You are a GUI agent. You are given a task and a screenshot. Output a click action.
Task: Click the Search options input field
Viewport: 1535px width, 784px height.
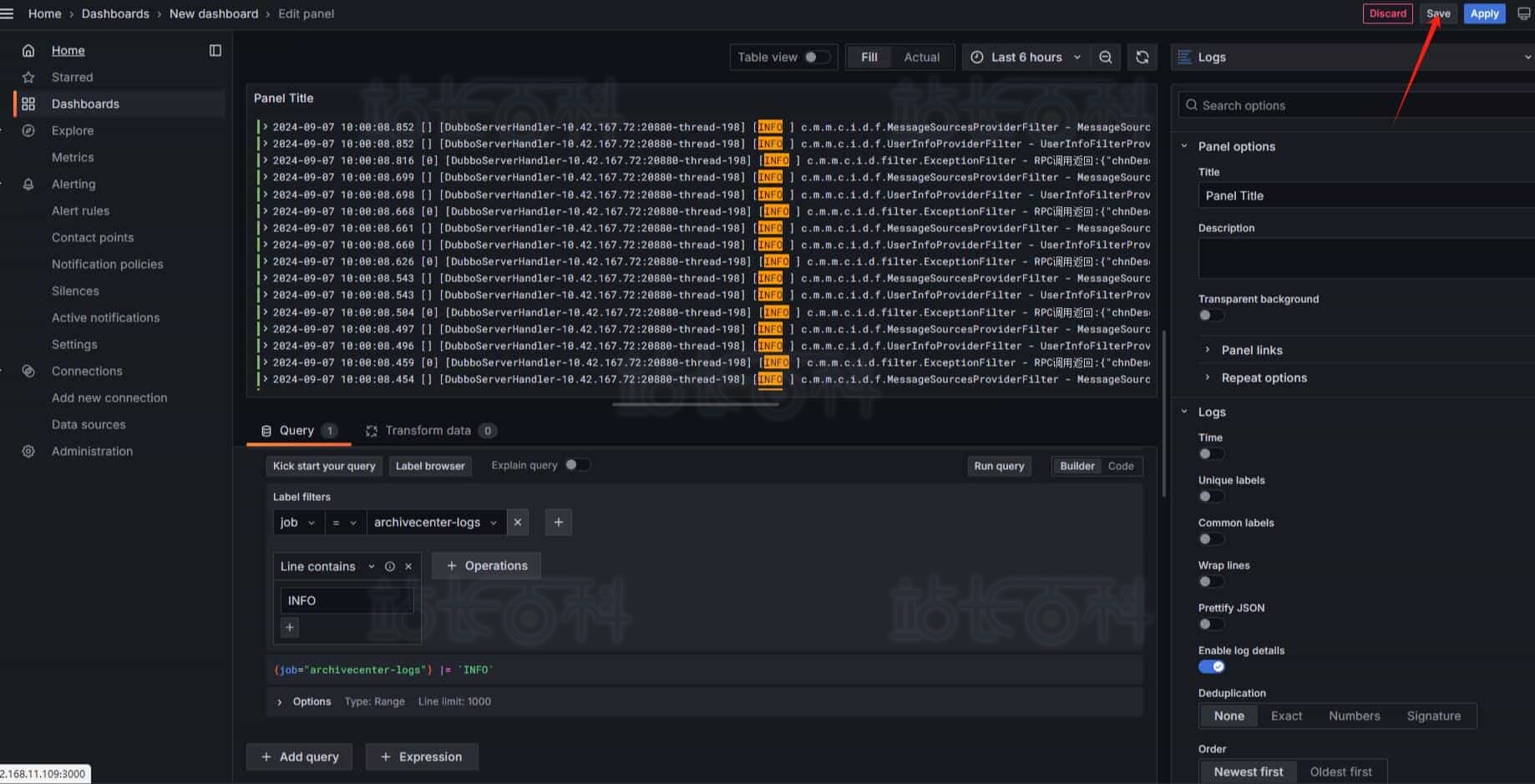tap(1361, 105)
